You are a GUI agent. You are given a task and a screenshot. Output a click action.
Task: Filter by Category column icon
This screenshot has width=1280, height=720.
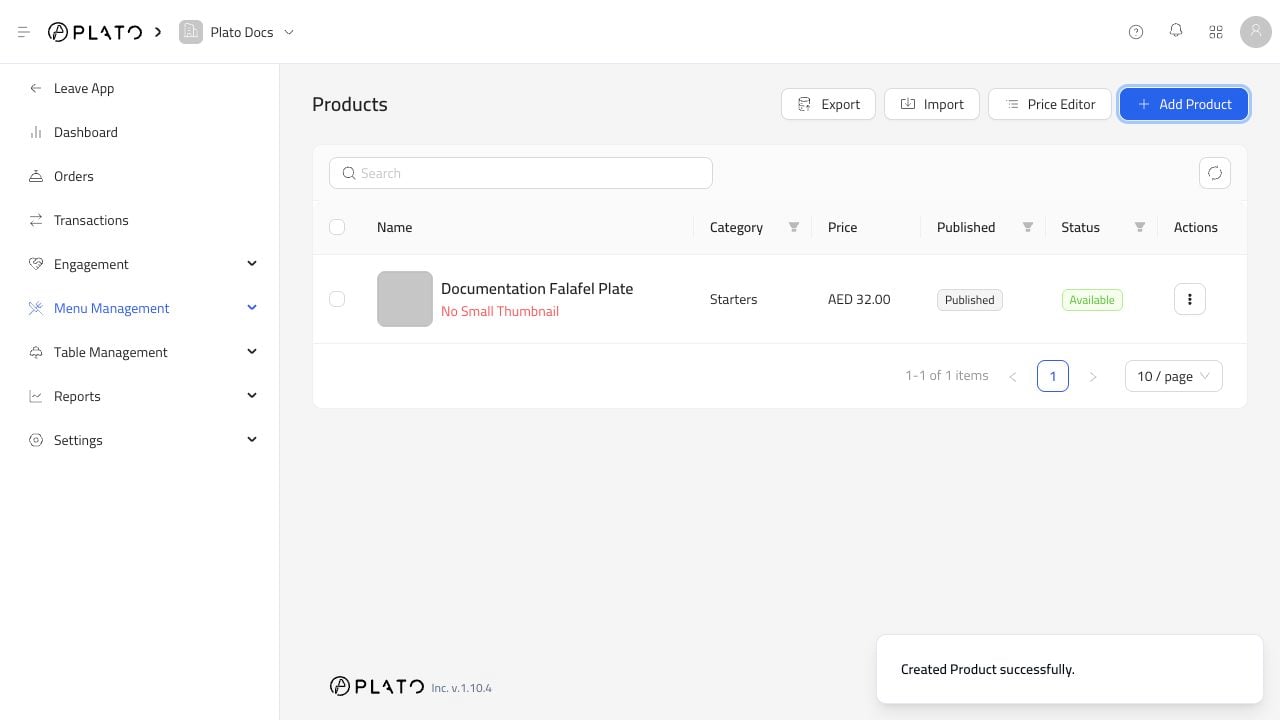(794, 227)
